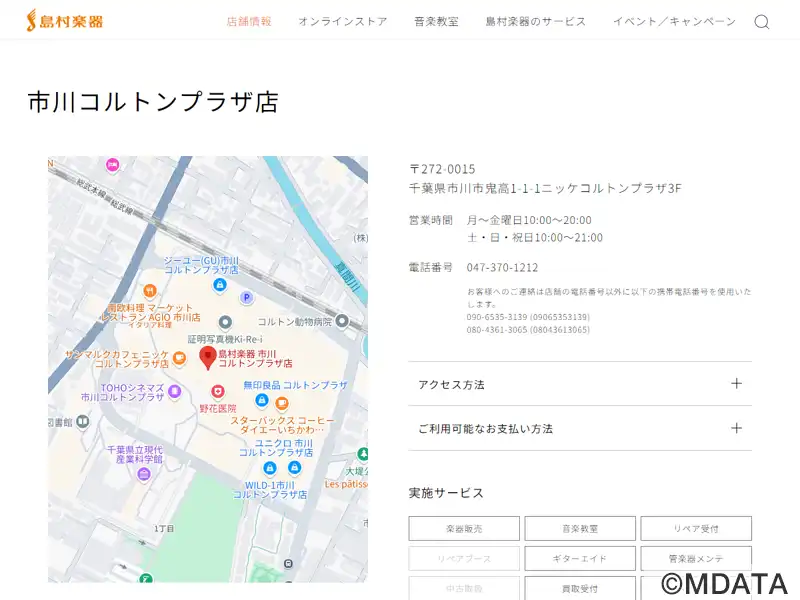Click the greyed リペアブース service button
This screenshot has width=800, height=600.
[464, 559]
